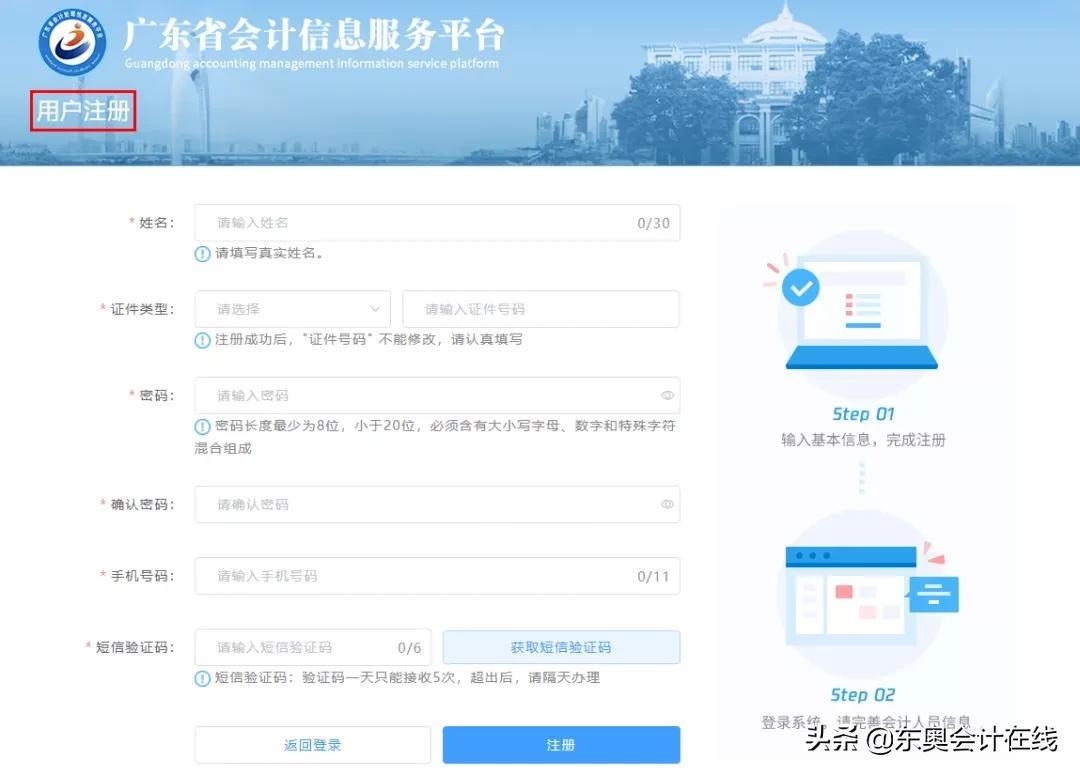Click 获取短信验证码 button
This screenshot has width=1080, height=775.
pyautogui.click(x=561, y=648)
